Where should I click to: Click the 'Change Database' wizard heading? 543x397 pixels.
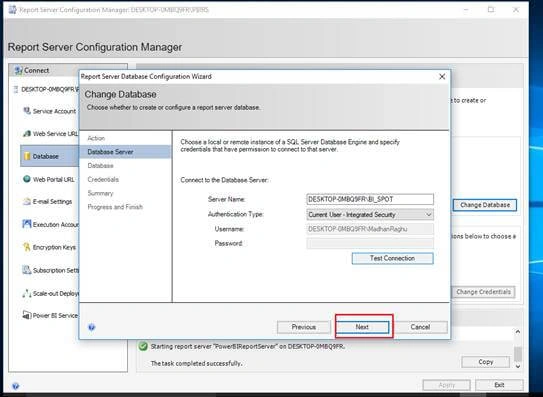pyautogui.click(x=121, y=94)
